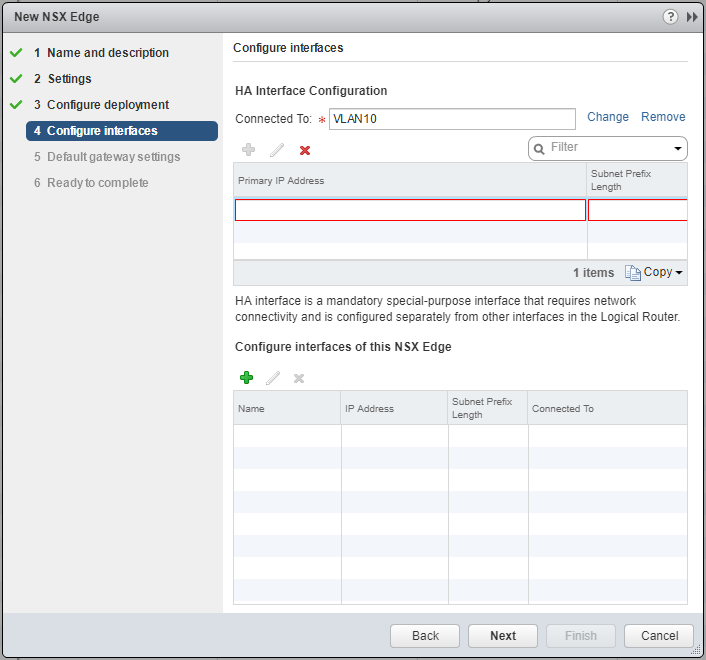Click the gray plus icon above HA interface table
Viewport: 706px width, 660px height.
tap(248, 150)
